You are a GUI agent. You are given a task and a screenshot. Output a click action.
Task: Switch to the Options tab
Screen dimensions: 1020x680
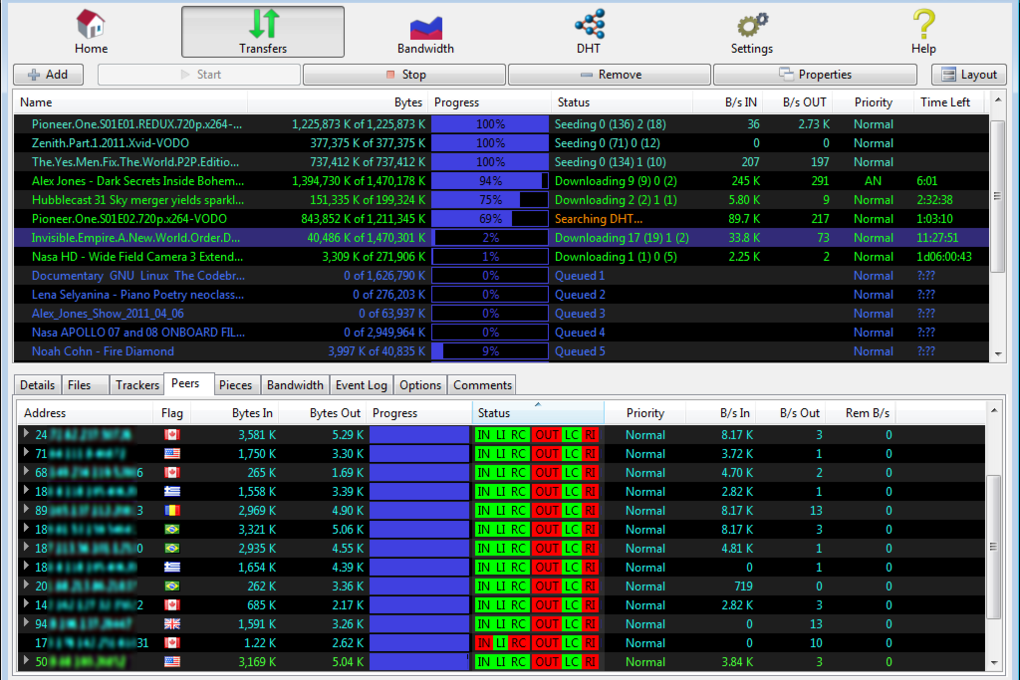(420, 385)
